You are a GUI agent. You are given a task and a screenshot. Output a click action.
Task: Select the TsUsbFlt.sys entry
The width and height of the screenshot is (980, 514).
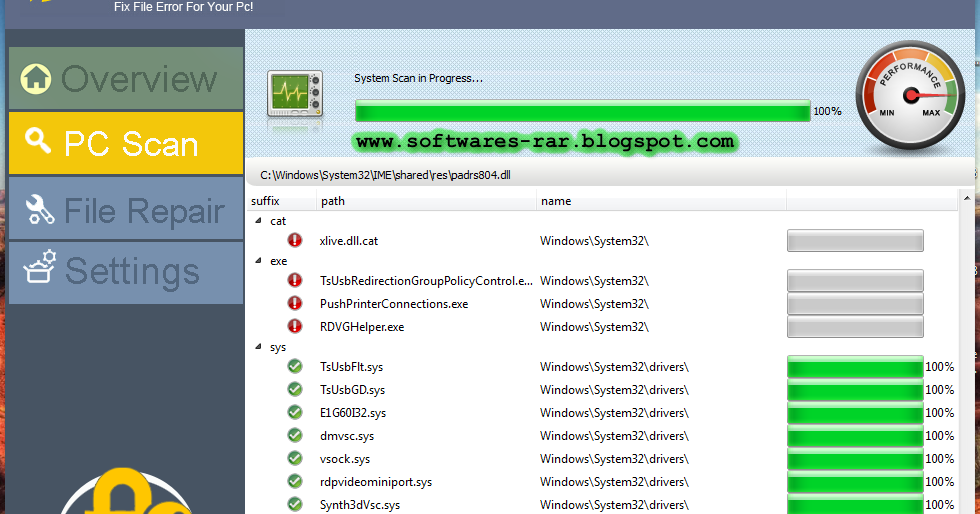click(x=351, y=367)
